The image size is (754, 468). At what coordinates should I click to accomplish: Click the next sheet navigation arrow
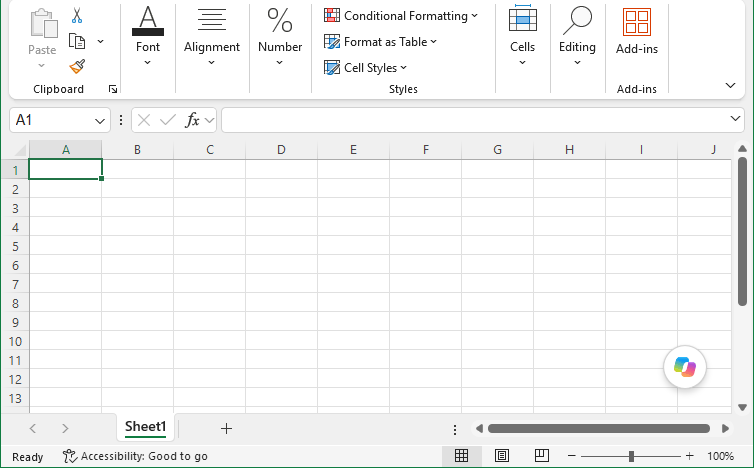coord(65,428)
